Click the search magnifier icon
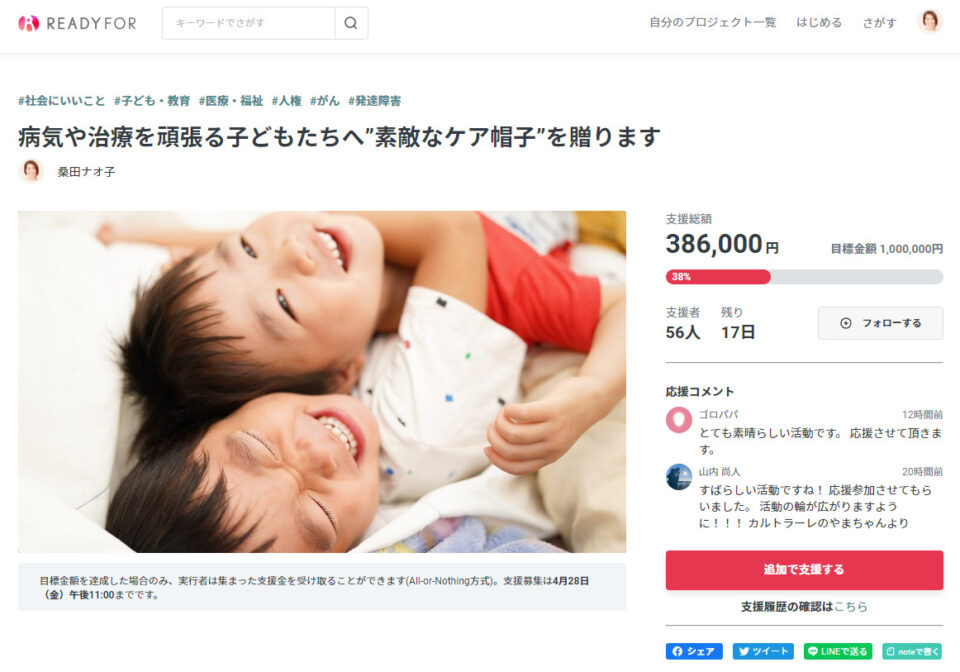Image resolution: width=960 pixels, height=672 pixels. point(351,23)
